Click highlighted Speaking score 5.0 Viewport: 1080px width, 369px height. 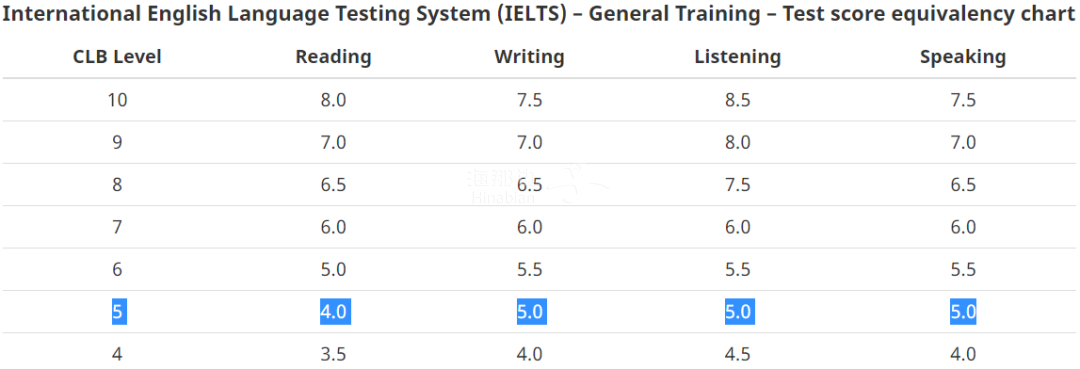click(x=963, y=312)
